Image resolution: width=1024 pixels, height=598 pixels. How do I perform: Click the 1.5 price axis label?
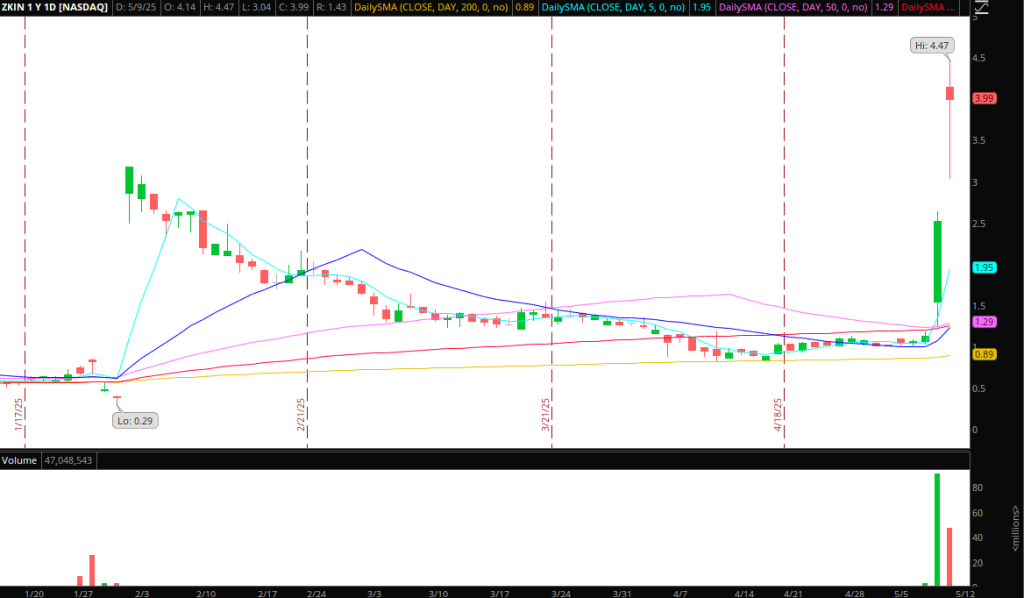tap(979, 306)
